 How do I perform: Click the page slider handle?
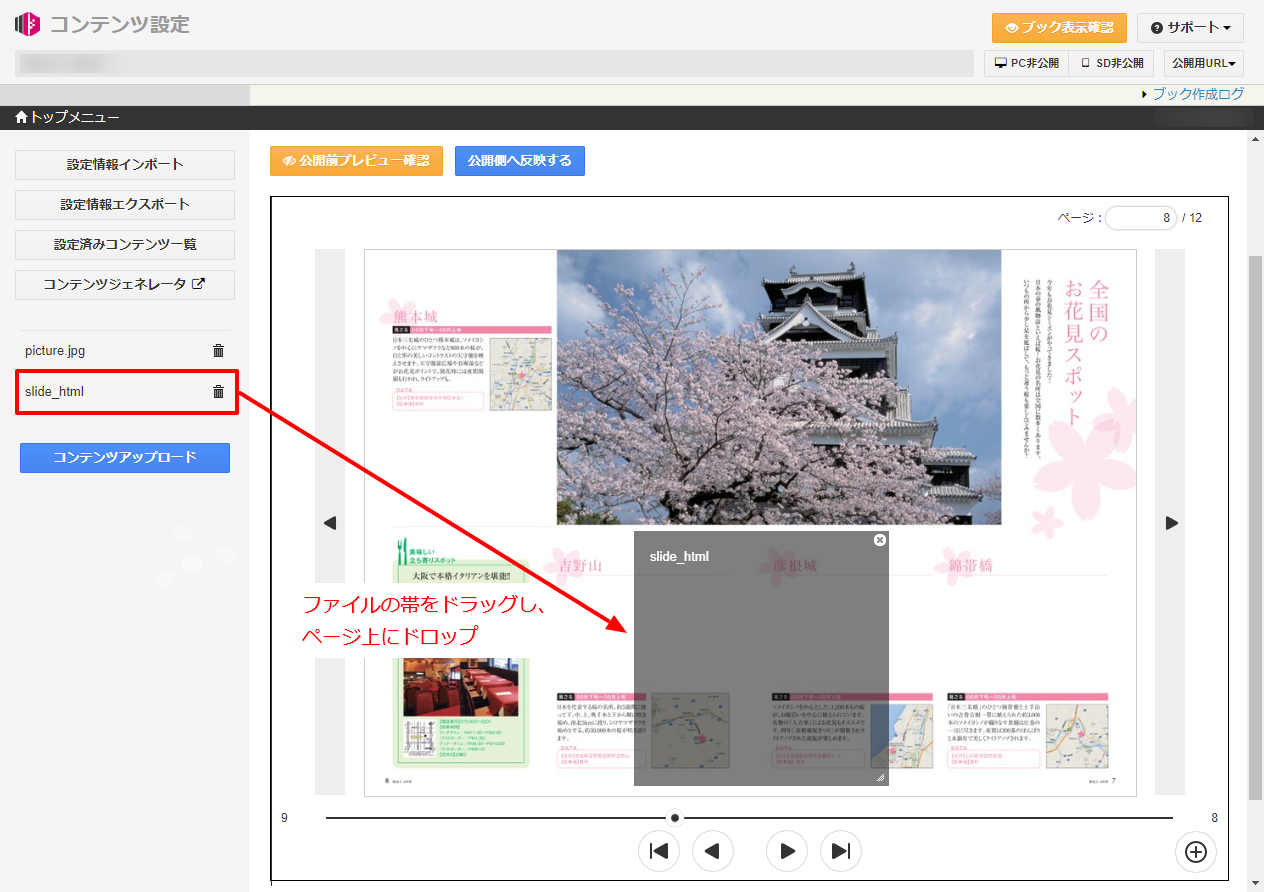(x=675, y=818)
